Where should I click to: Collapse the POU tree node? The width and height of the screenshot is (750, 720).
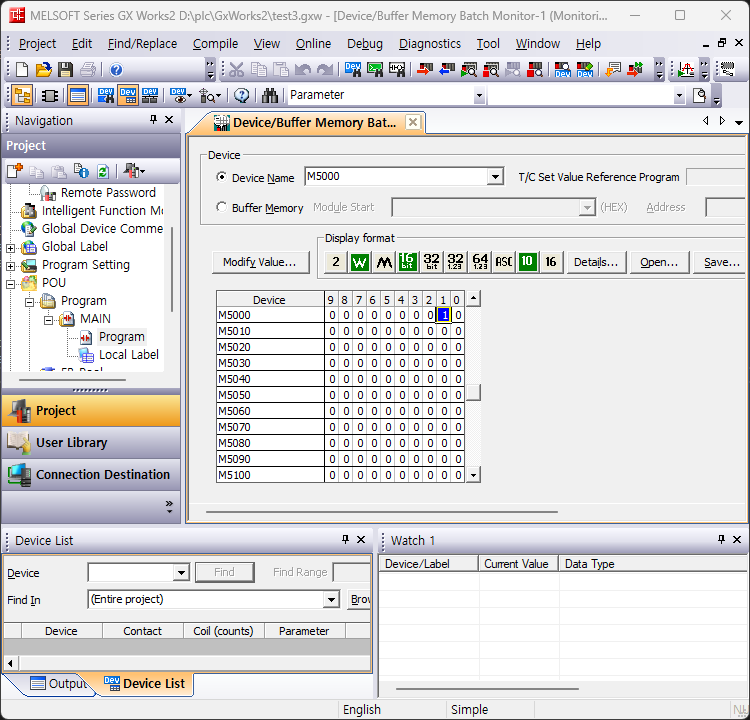click(x=11, y=284)
